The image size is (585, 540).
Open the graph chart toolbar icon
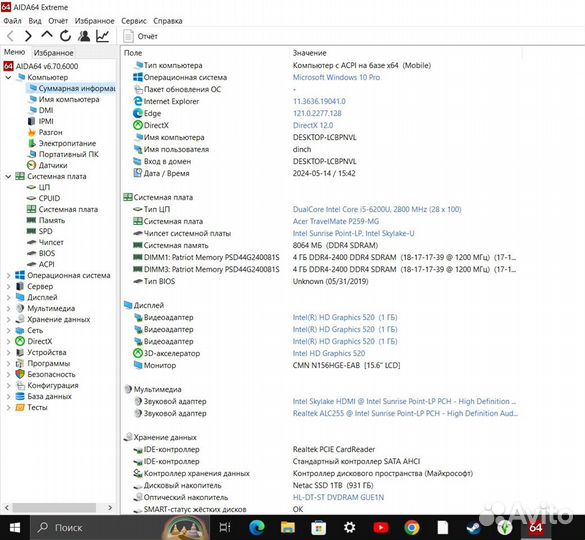(103, 36)
